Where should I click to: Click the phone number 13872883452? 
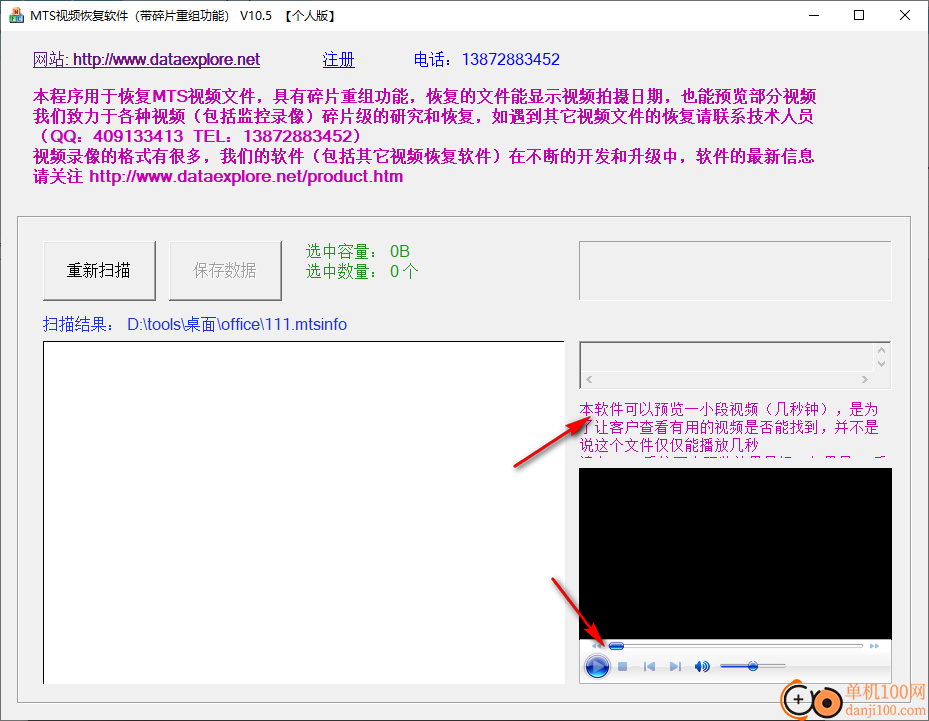511,59
